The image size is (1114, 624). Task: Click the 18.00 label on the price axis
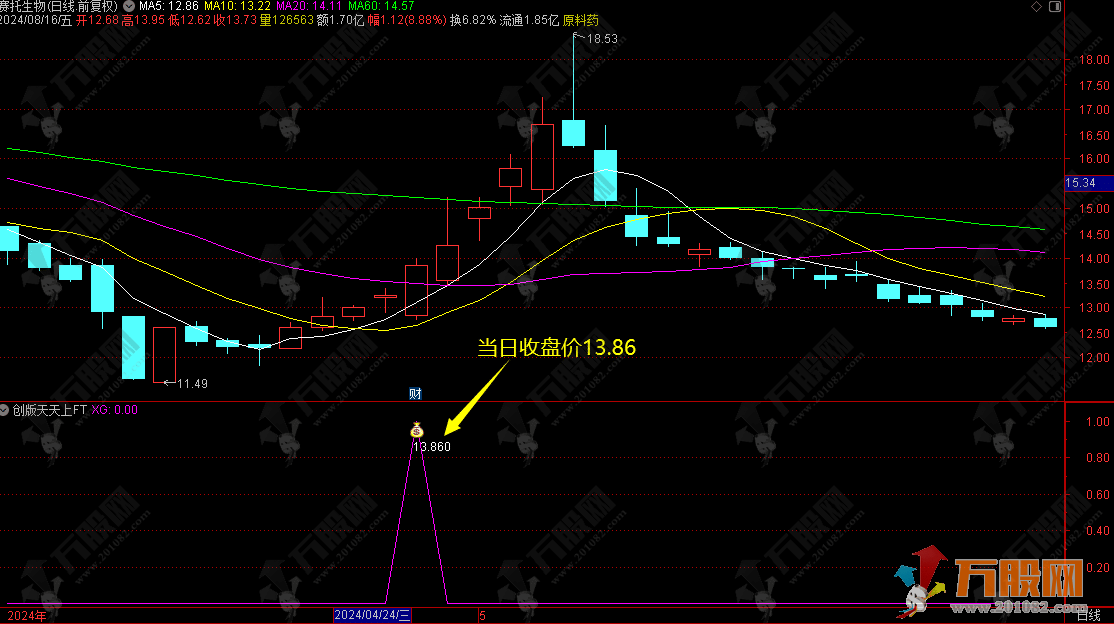point(1094,60)
